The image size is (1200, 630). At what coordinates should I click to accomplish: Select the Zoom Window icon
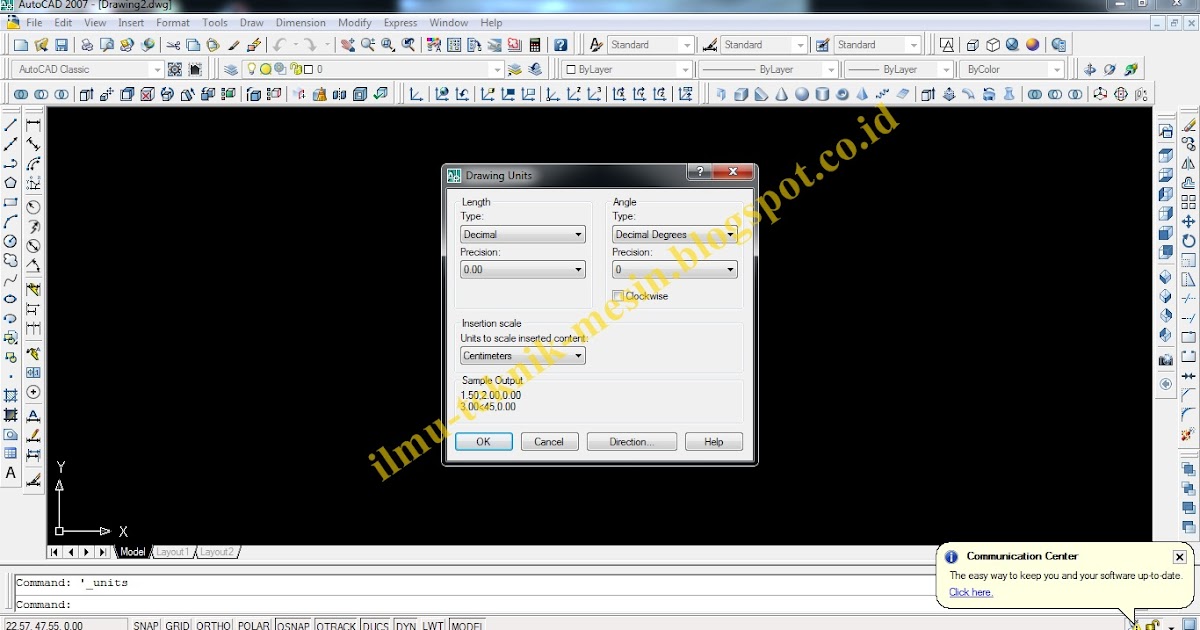point(388,44)
